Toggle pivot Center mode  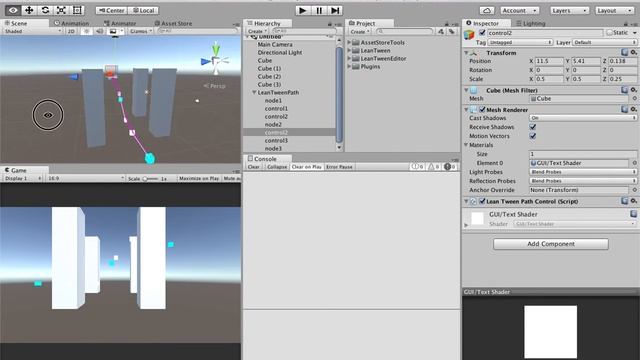[x=112, y=11]
